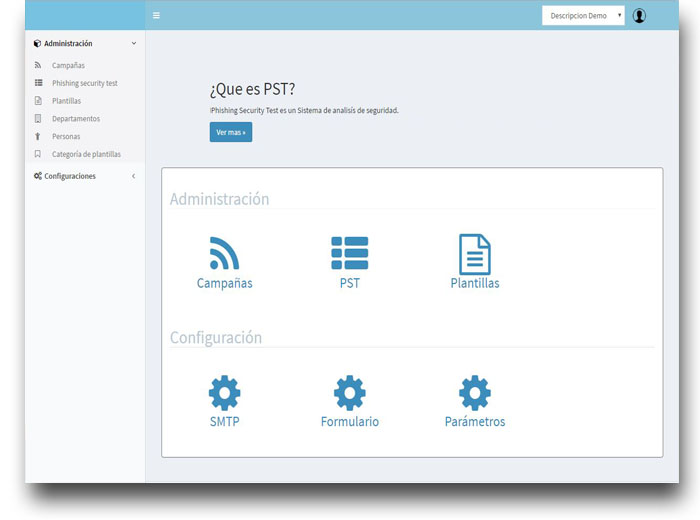The height and width of the screenshot is (520, 700).
Task: Click the Formulario gear icon
Action: coord(349,392)
